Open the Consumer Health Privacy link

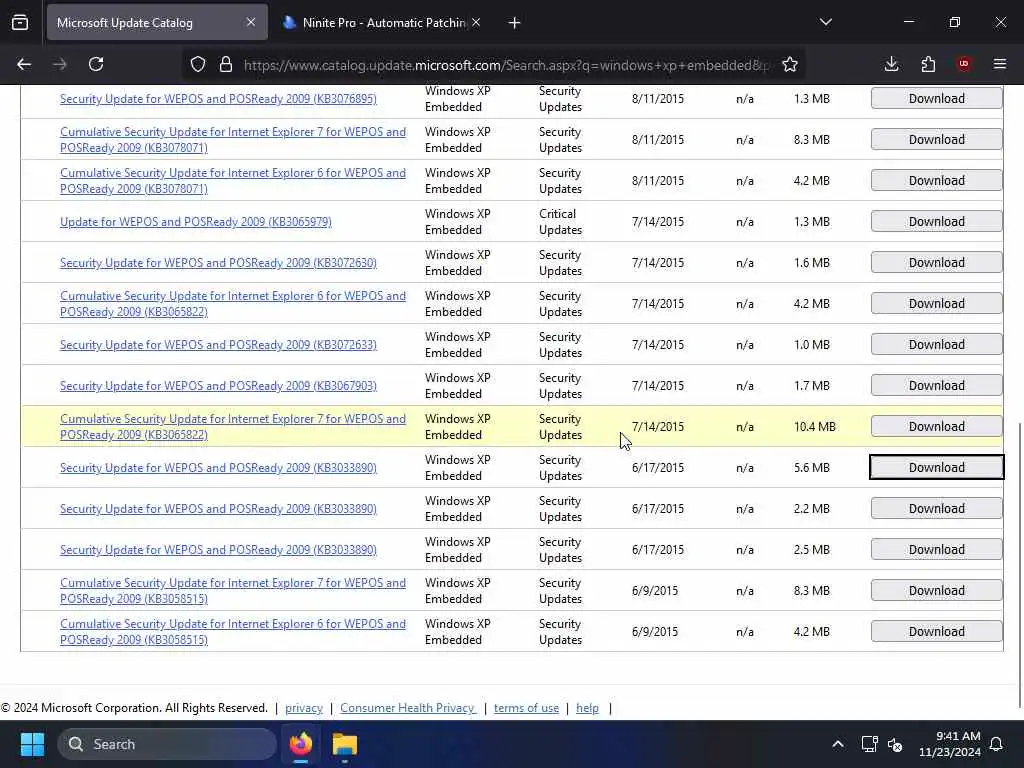tap(408, 708)
